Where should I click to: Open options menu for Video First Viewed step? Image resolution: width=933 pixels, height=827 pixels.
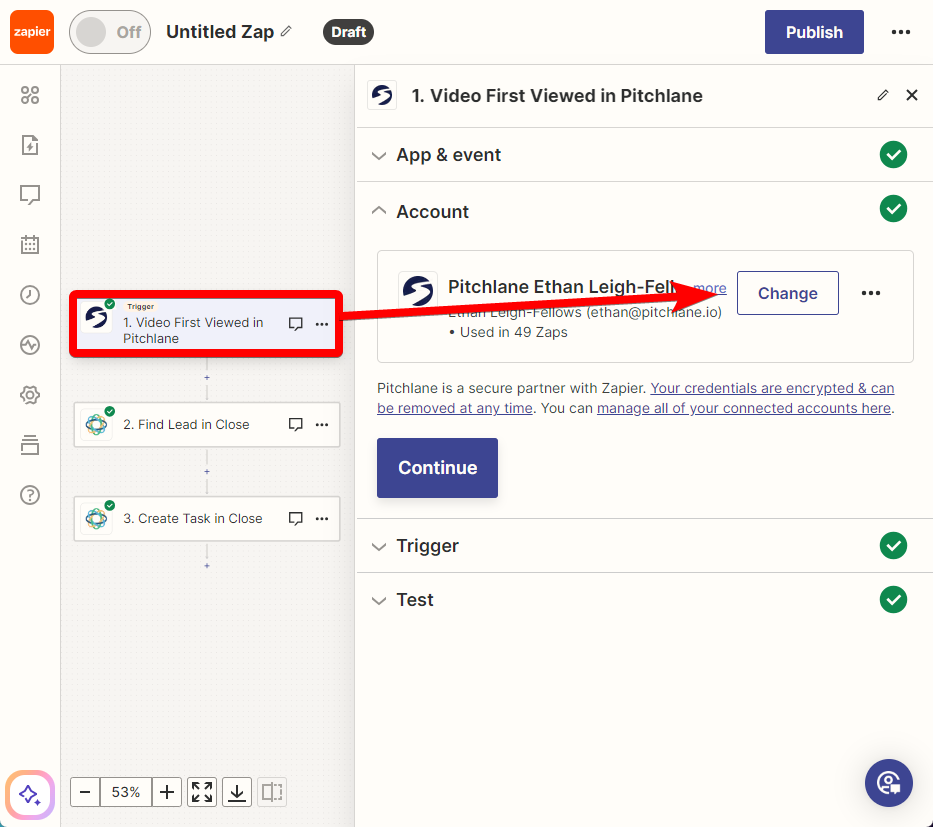click(x=322, y=324)
